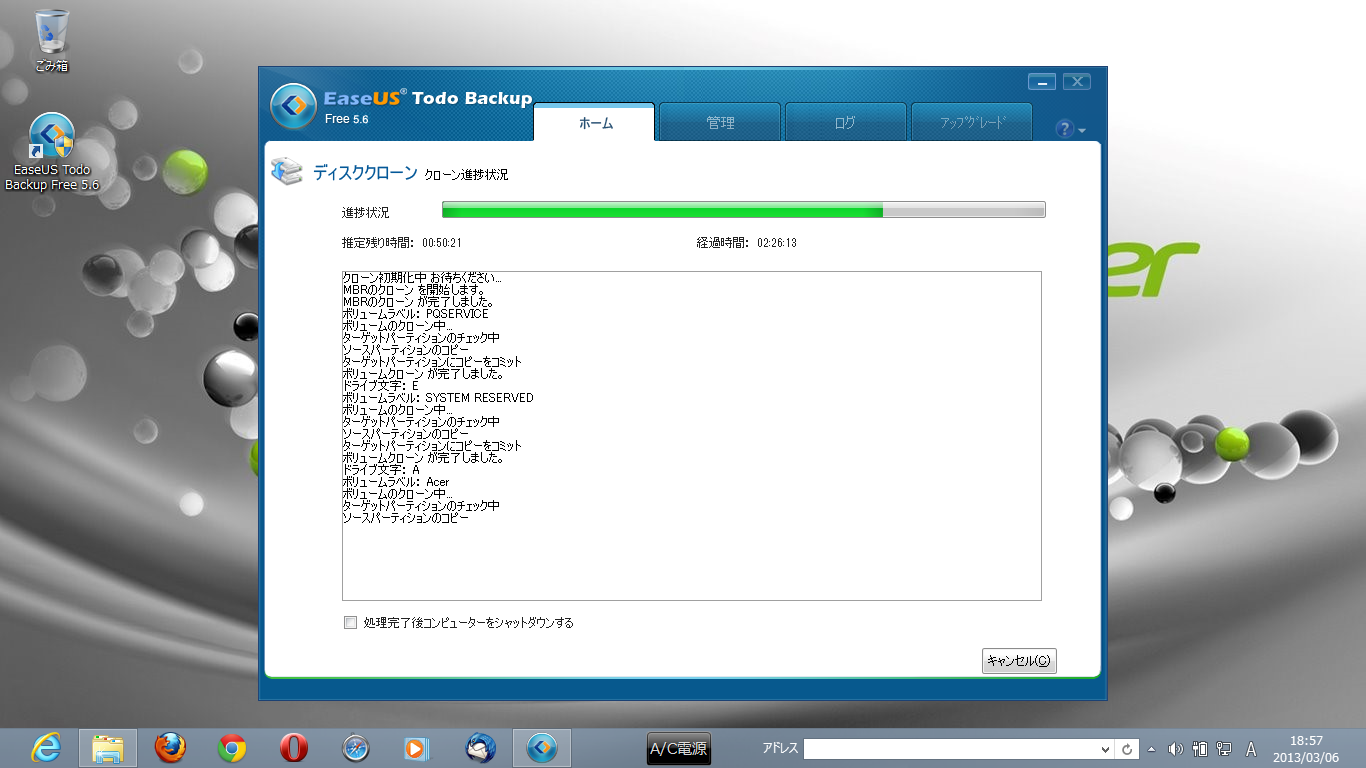Select log line ドライブ文字: E
This screenshot has height=768, width=1366.
click(380, 385)
